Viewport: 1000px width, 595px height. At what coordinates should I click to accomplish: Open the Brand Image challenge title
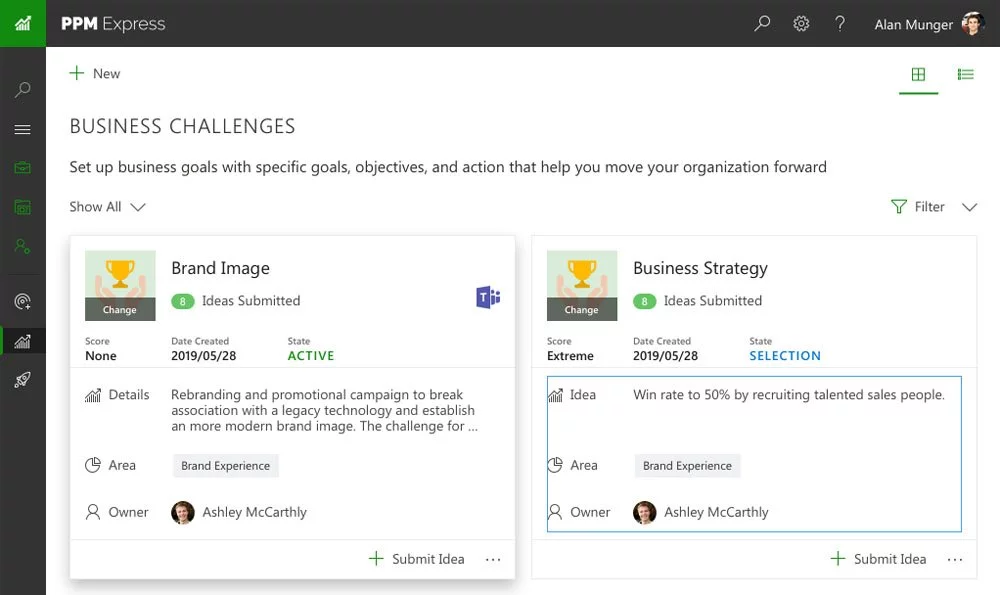220,268
